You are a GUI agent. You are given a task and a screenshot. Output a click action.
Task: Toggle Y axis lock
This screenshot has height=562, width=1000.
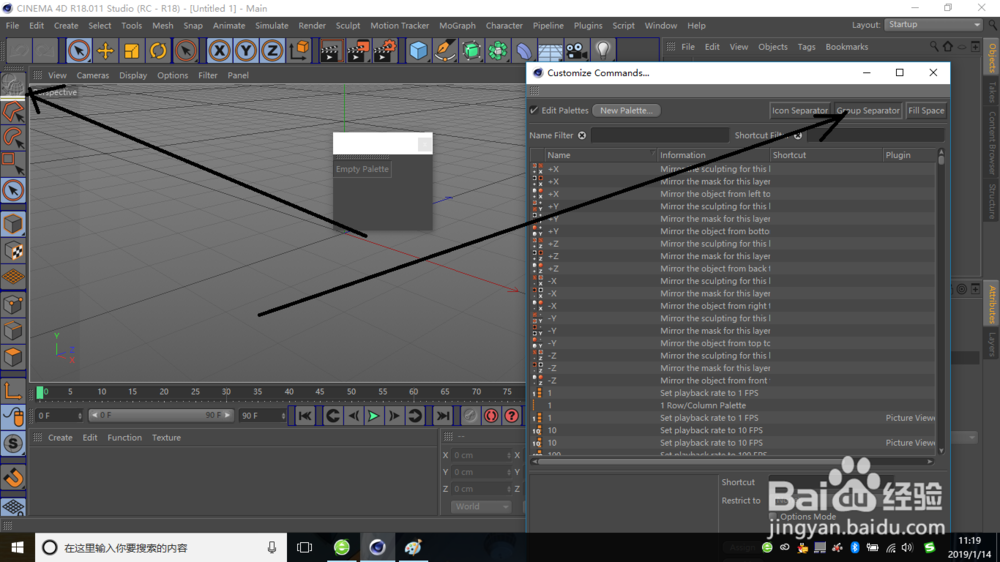coord(246,50)
